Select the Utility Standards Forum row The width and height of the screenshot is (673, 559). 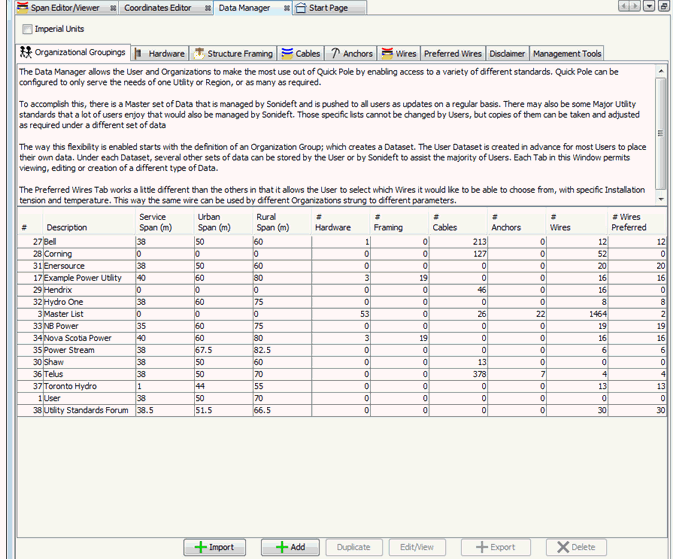point(342,410)
